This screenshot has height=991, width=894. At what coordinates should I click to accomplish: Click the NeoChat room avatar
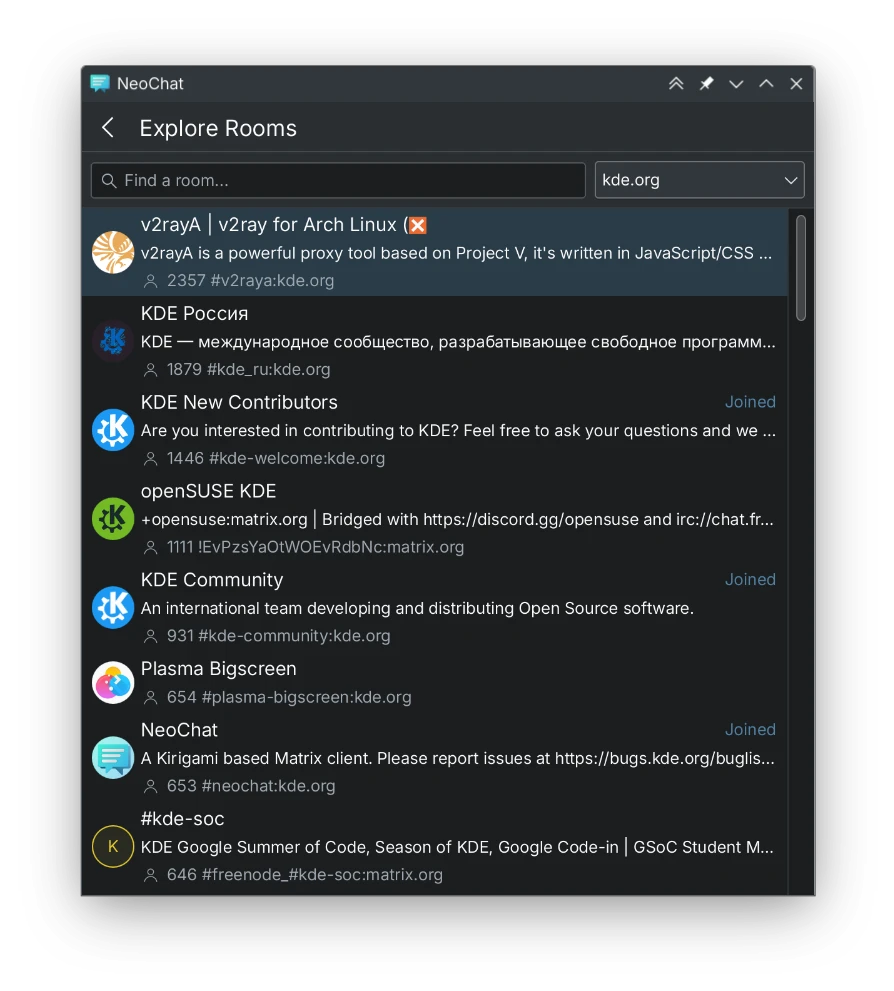pos(113,757)
